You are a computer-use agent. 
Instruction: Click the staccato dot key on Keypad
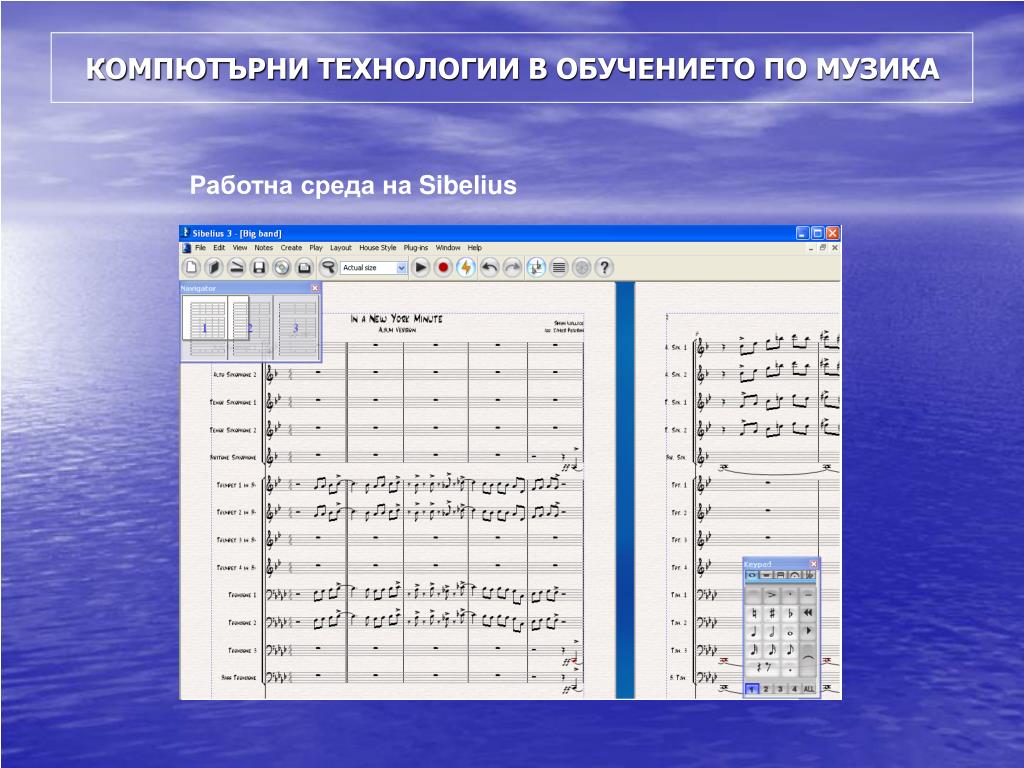790,595
